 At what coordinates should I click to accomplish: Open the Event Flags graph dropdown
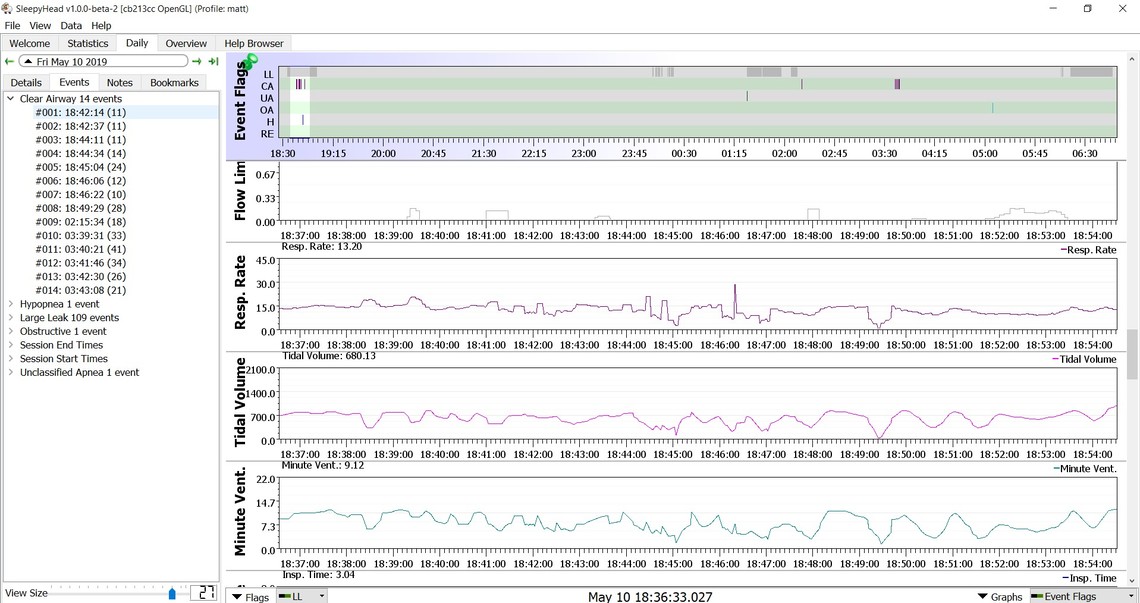click(1082, 596)
